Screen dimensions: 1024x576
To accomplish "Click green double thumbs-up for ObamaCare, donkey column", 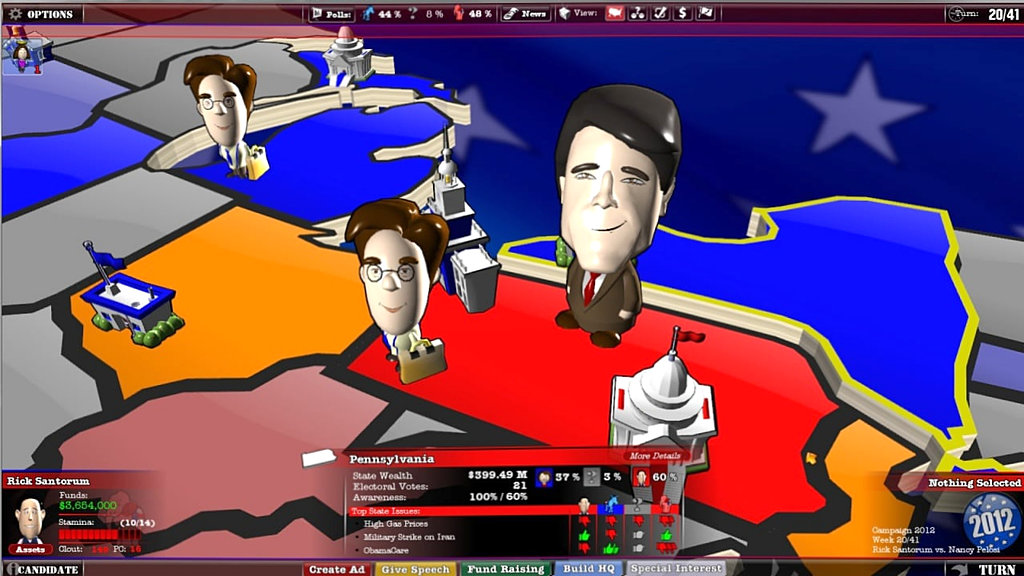I will (x=611, y=549).
